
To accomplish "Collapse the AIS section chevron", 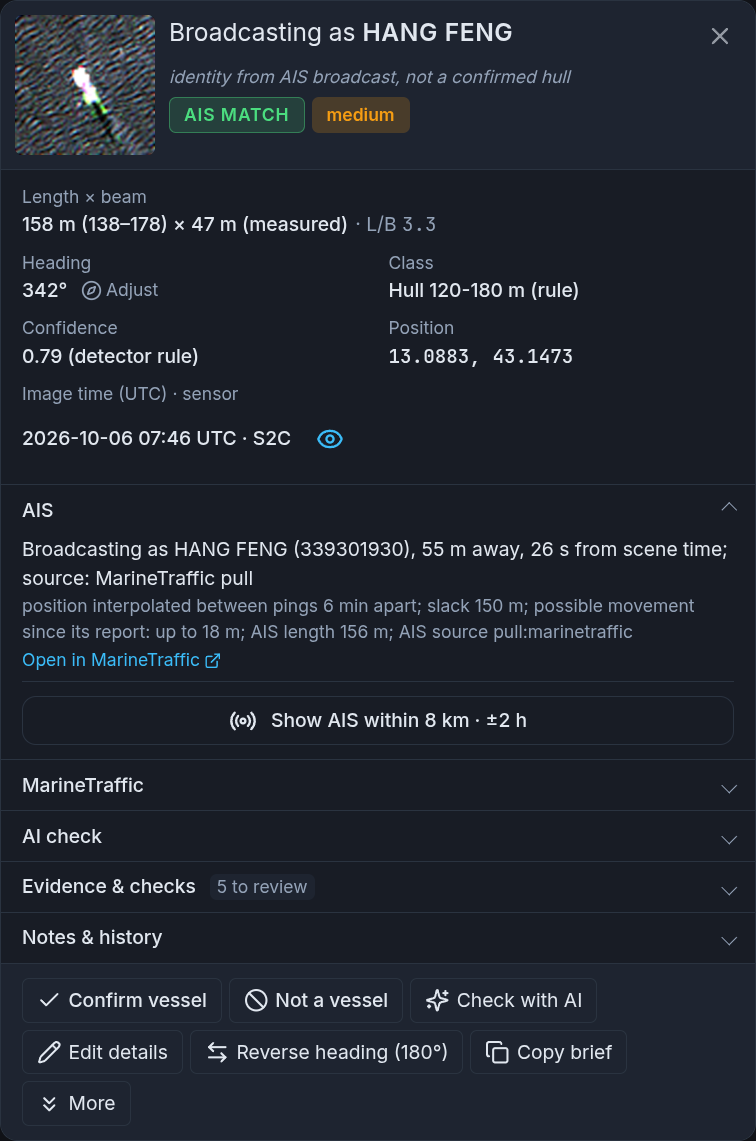I will (728, 507).
